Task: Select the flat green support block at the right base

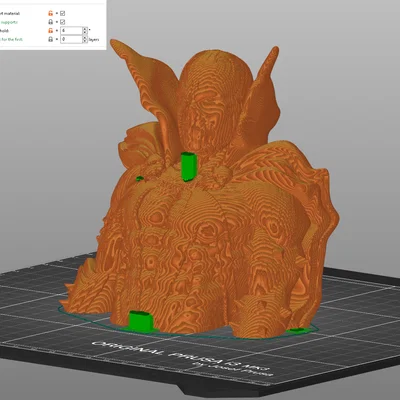Action: tap(299, 331)
